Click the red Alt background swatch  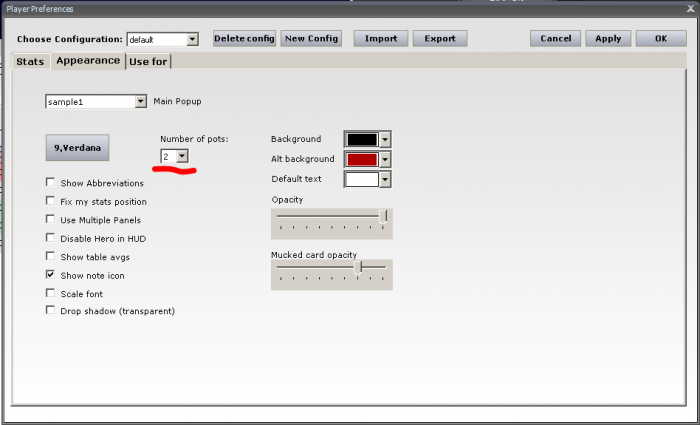[362, 159]
